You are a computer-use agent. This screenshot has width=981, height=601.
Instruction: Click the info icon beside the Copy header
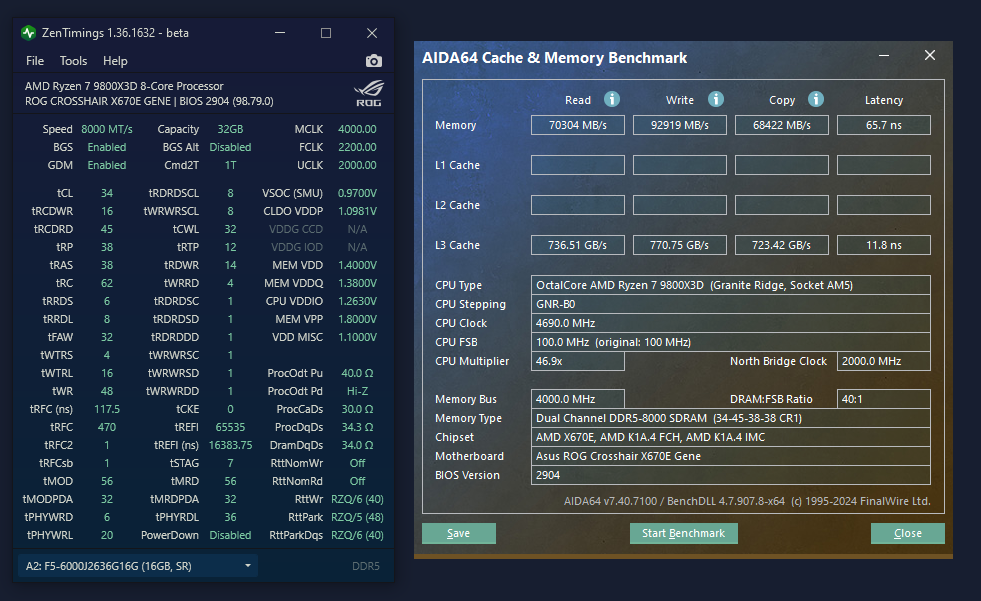pos(815,100)
